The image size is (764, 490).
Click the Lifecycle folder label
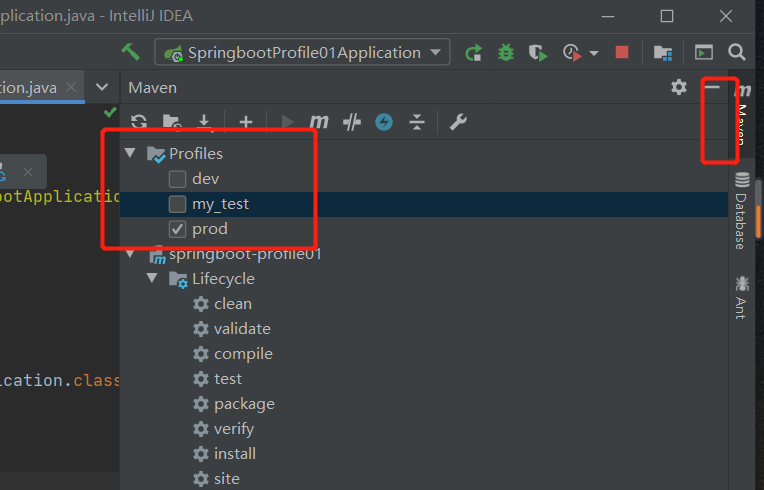pyautogui.click(x=223, y=279)
